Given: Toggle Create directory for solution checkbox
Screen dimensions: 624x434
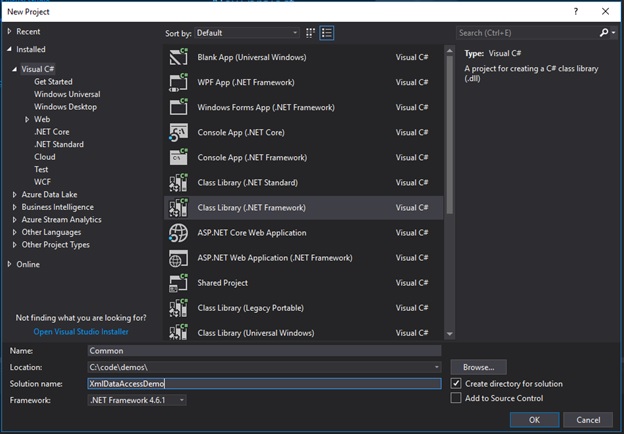Looking at the screenshot, I should 456,383.
